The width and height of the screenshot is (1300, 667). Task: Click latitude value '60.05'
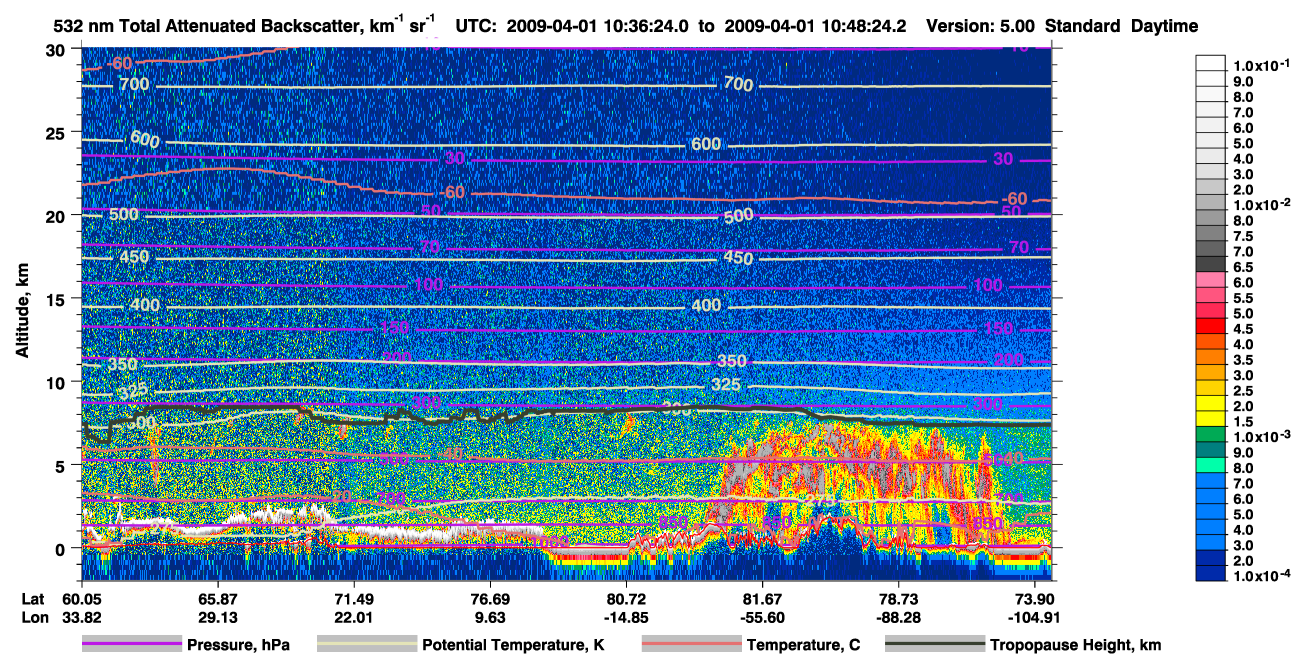pos(80,598)
